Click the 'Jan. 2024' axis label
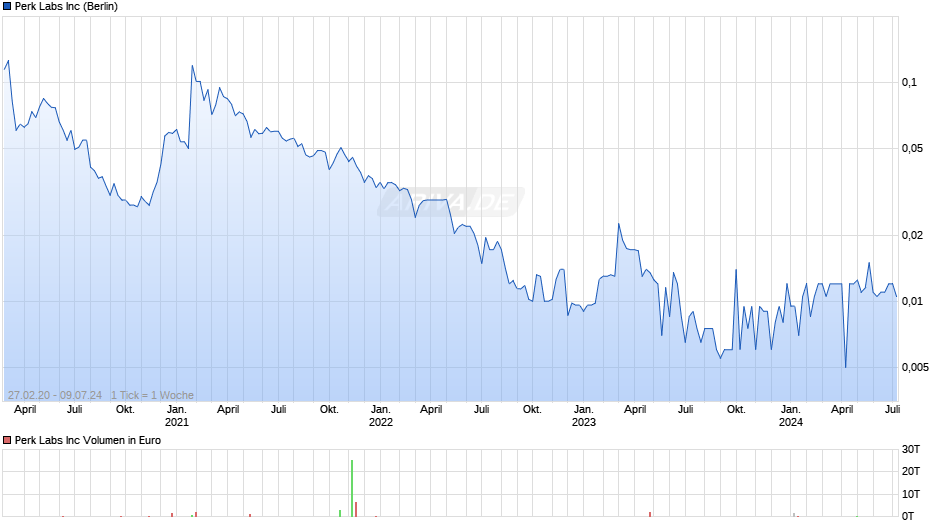This screenshot has height=526, width=940. pyautogui.click(x=790, y=416)
